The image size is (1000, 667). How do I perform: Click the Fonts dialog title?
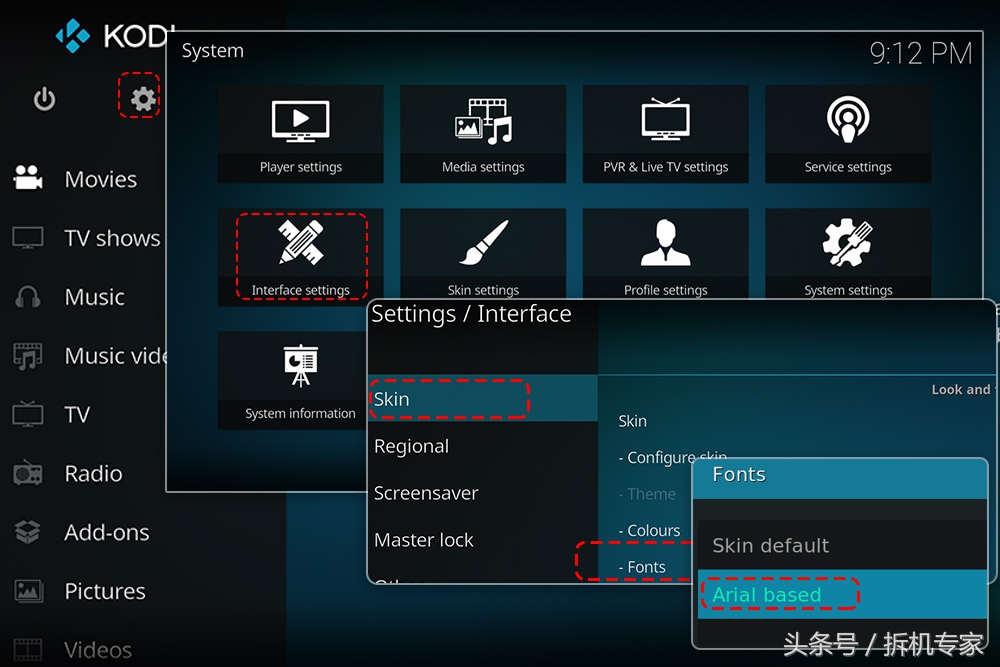click(x=739, y=474)
